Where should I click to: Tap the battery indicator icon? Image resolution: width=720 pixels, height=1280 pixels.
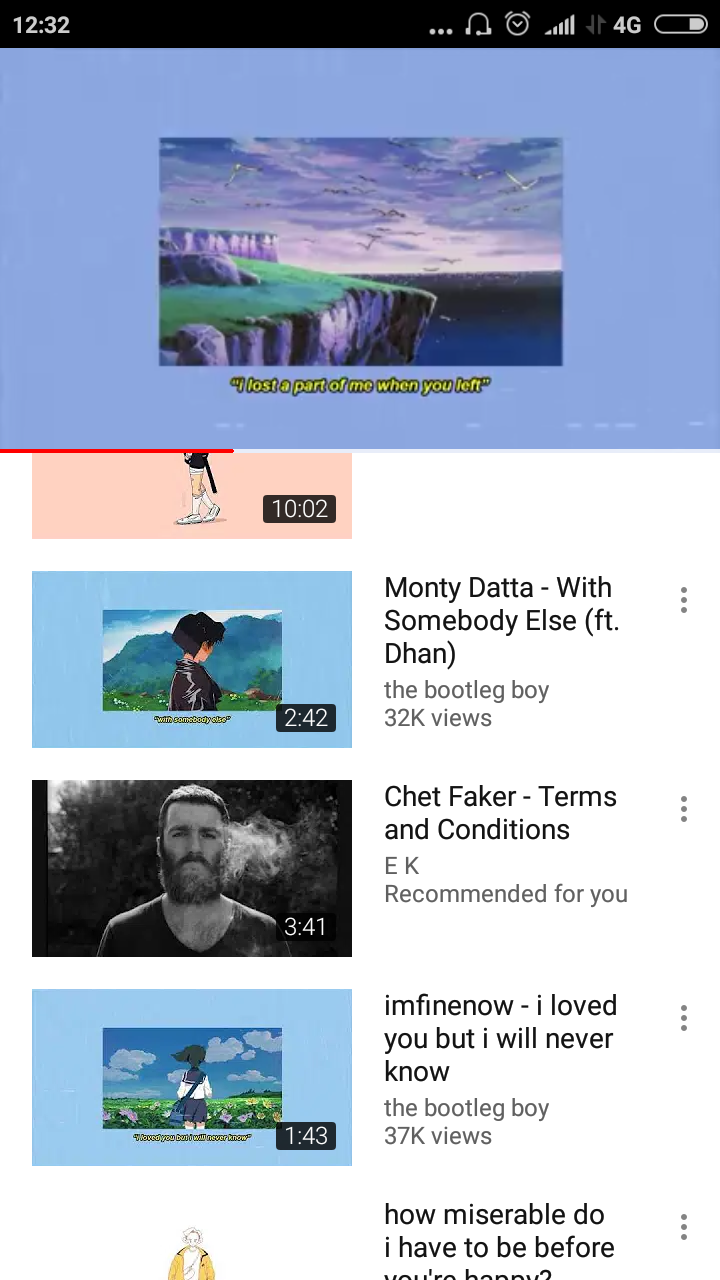click(681, 24)
